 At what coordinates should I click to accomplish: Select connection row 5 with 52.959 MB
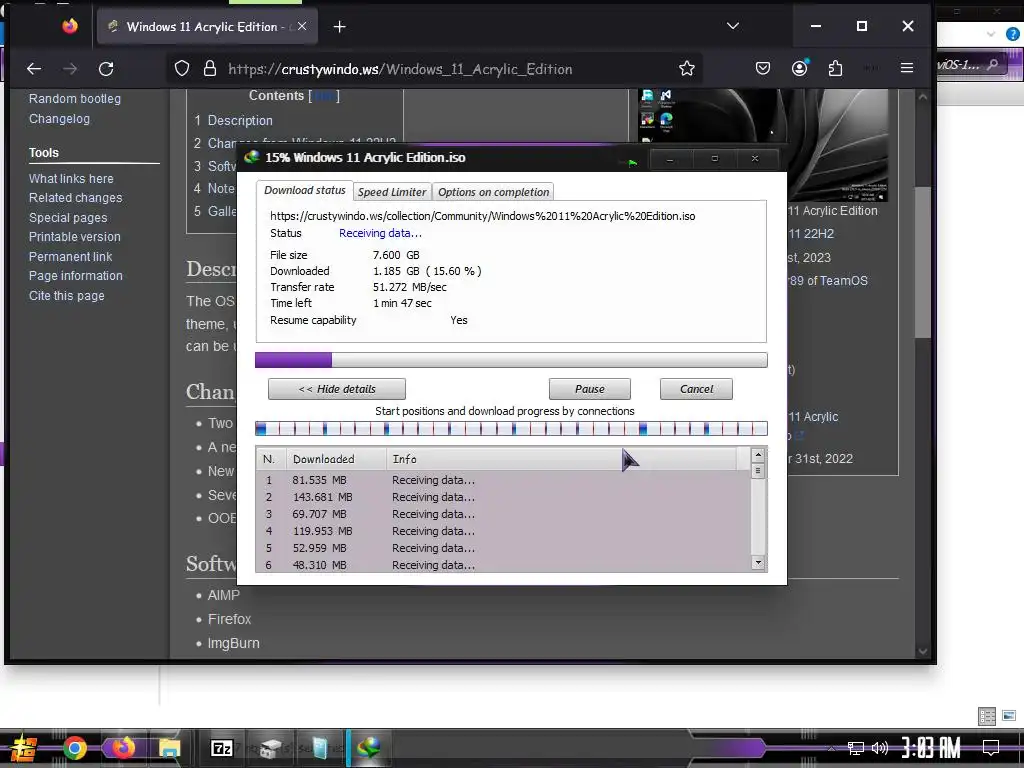pos(504,548)
